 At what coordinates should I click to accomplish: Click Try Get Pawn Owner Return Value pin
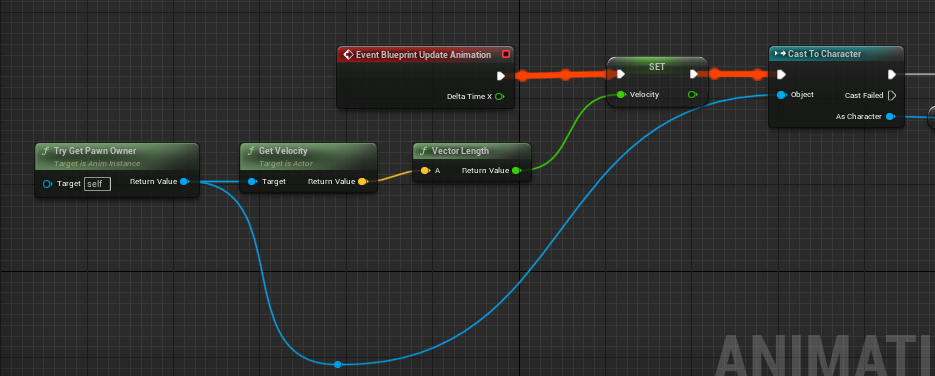click(184, 181)
